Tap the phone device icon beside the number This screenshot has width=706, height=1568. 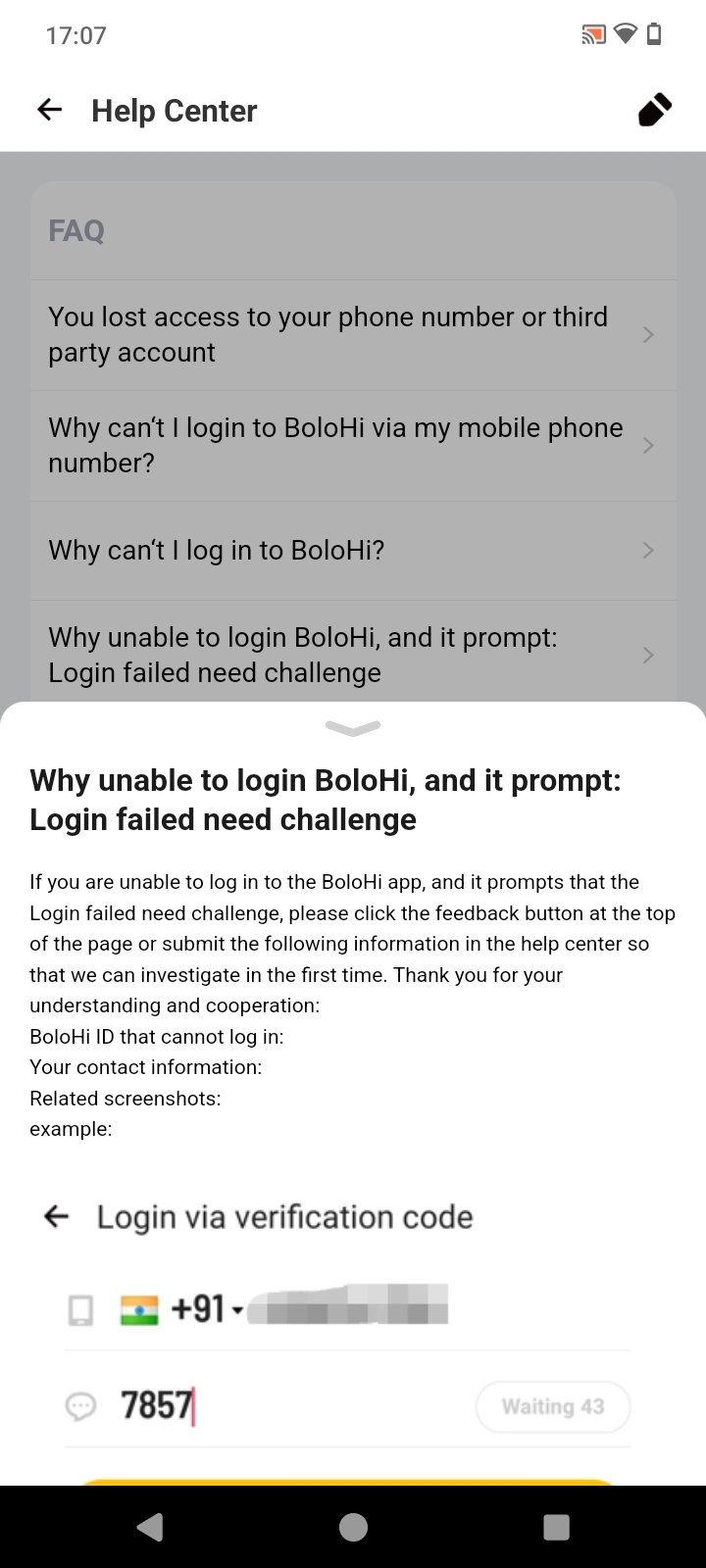[x=80, y=1310]
